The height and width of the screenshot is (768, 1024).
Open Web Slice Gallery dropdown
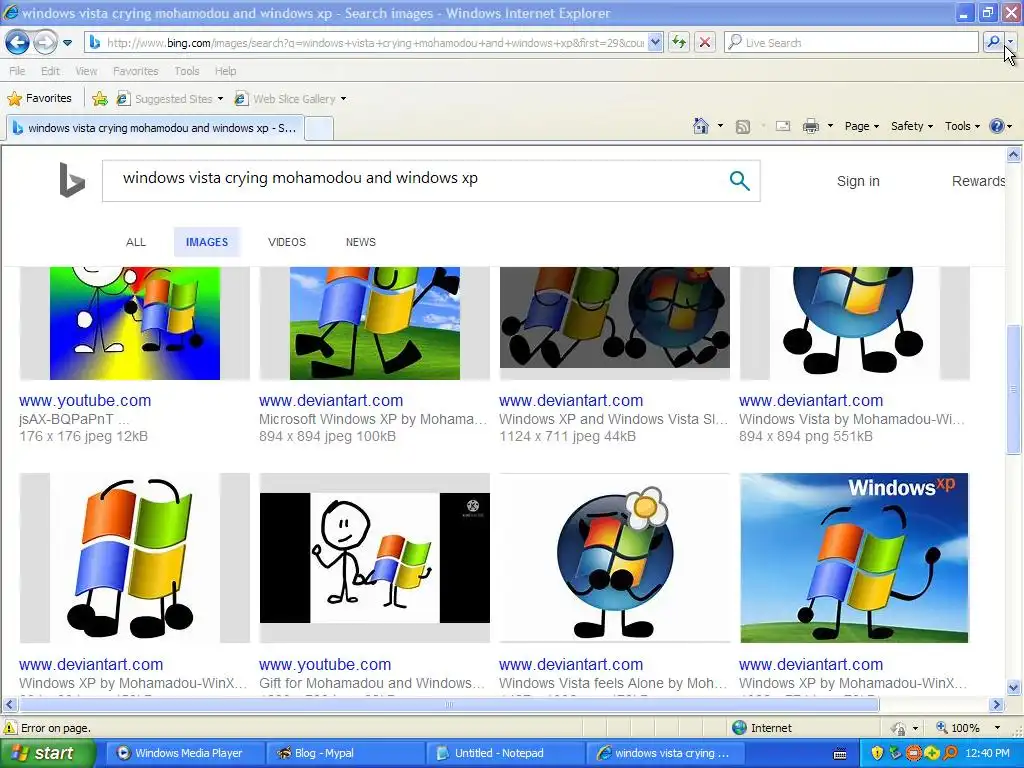291,99
